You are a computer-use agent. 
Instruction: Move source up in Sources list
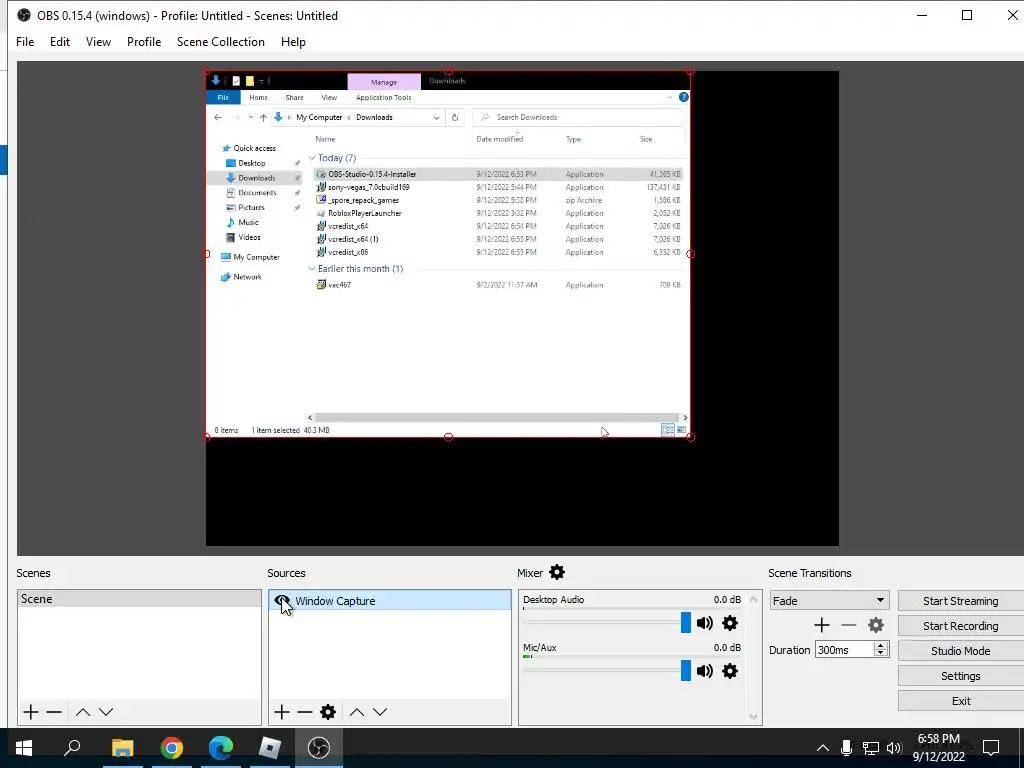point(357,712)
